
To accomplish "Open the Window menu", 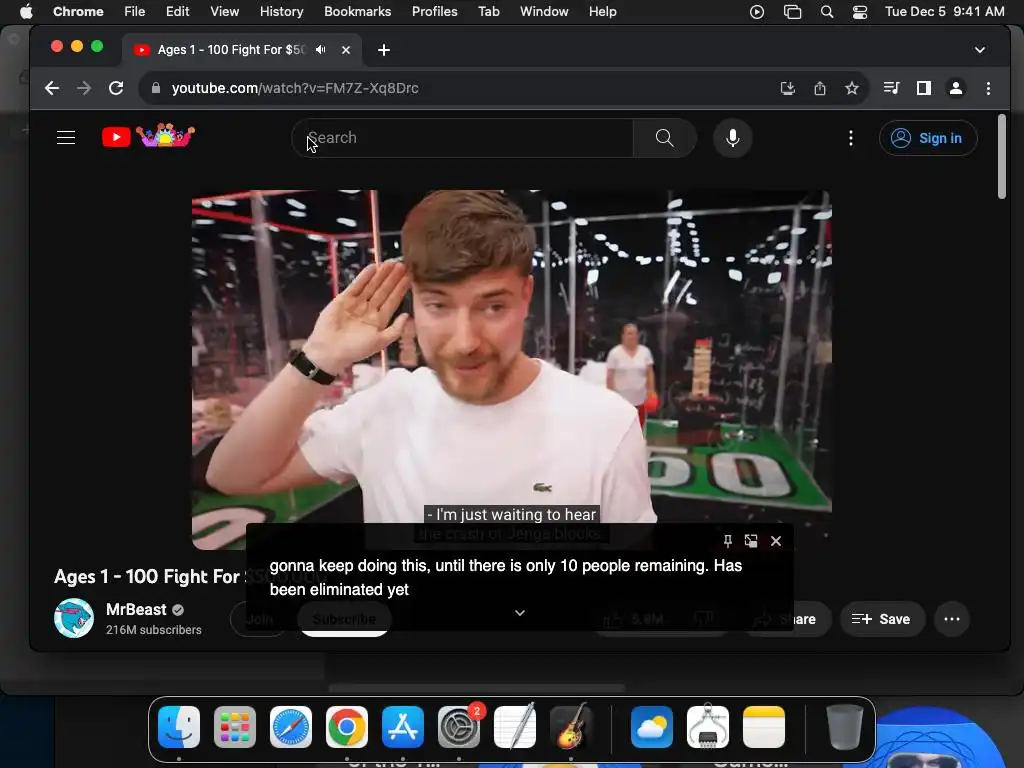I will point(544,11).
